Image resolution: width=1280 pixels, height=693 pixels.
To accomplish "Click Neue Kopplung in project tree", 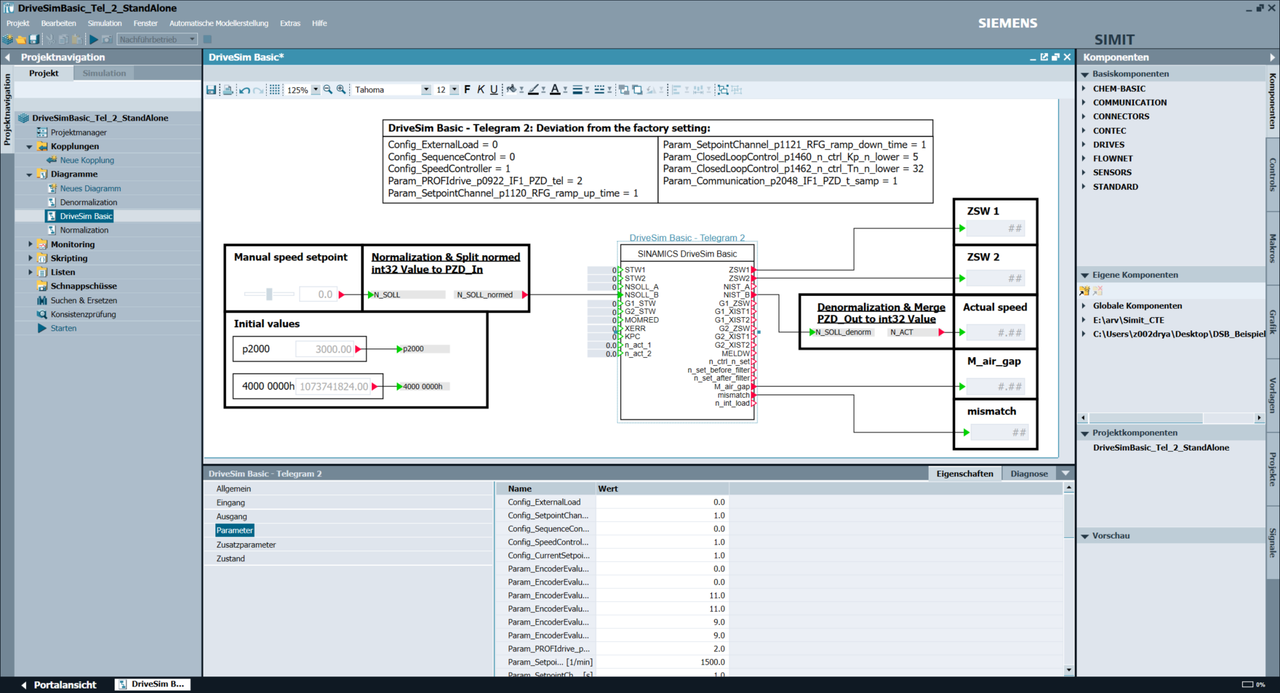I will click(87, 160).
